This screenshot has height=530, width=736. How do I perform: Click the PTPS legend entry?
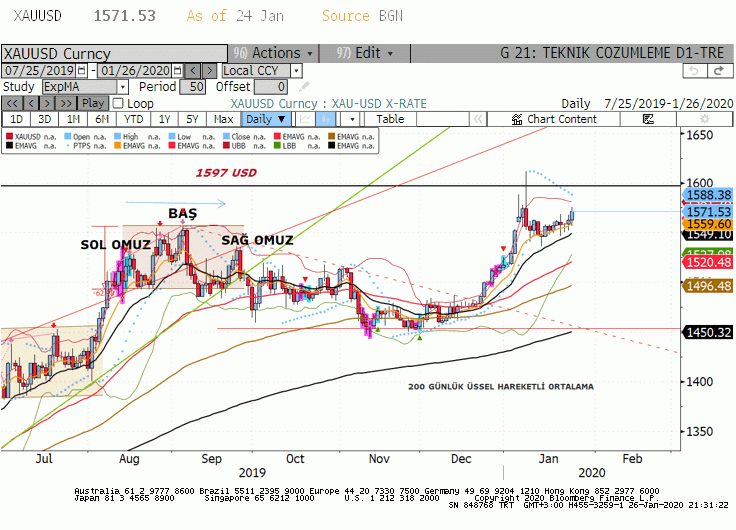pos(85,146)
